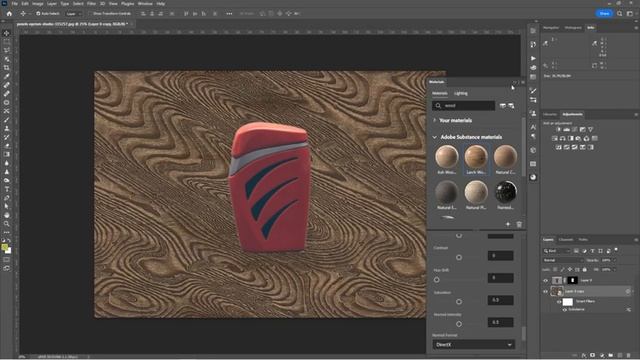Image resolution: width=640 pixels, height=360 pixels.
Task: Open the search icon at top right
Action: (x=620, y=13)
